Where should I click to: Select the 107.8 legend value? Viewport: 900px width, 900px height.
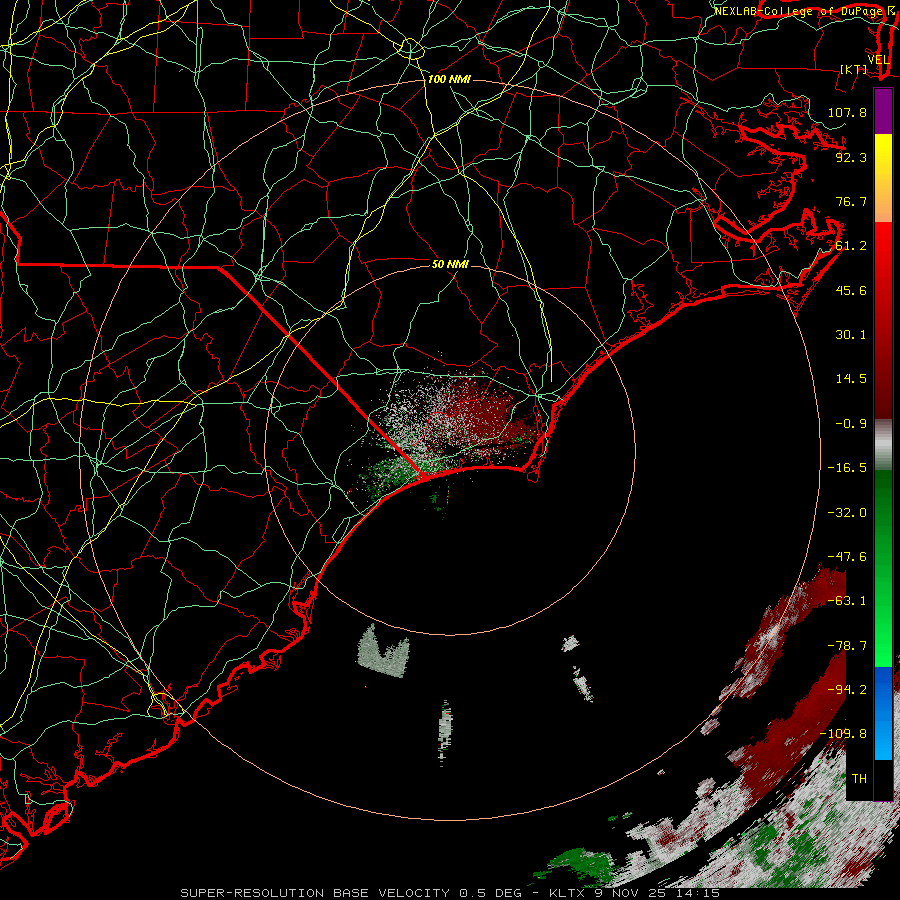tap(847, 112)
